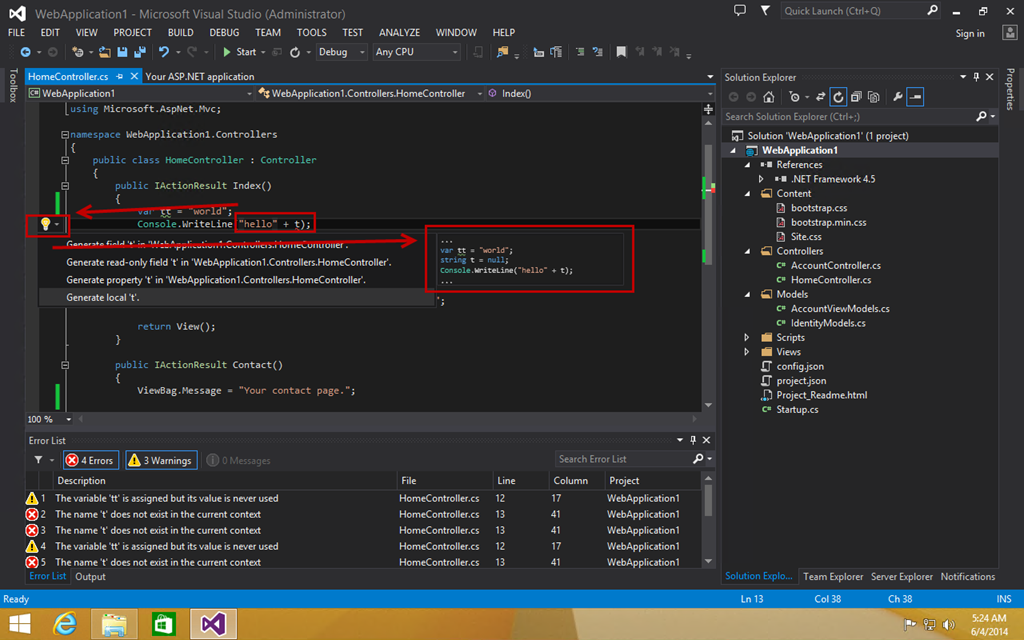1024x640 pixels.
Task: Open the Debug configuration dropdown
Action: [x=341, y=52]
